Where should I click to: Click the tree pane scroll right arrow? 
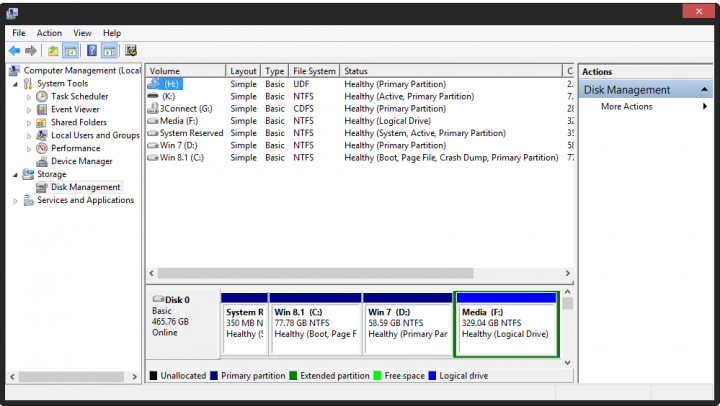(x=135, y=377)
